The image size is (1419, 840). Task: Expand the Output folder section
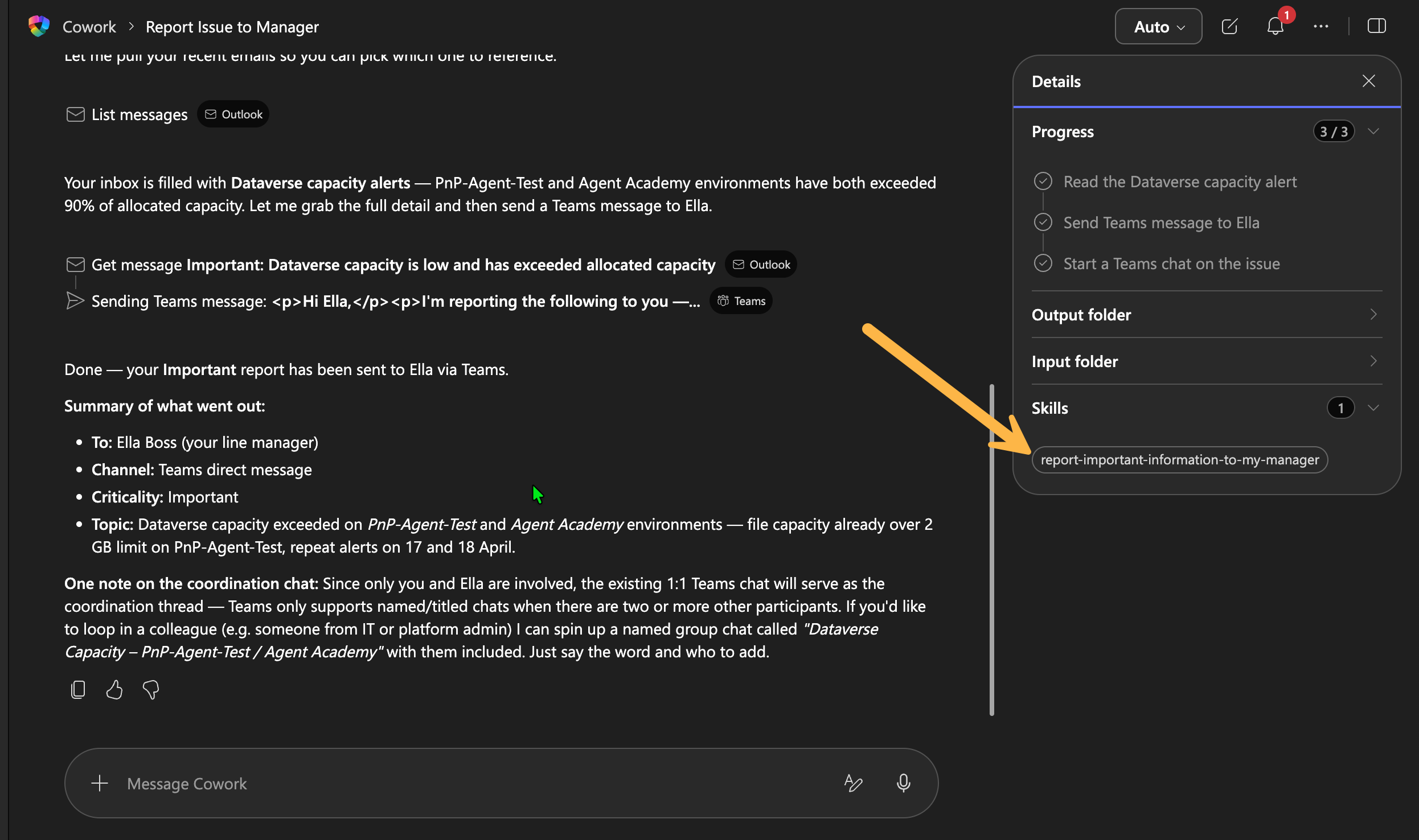[x=1207, y=315]
